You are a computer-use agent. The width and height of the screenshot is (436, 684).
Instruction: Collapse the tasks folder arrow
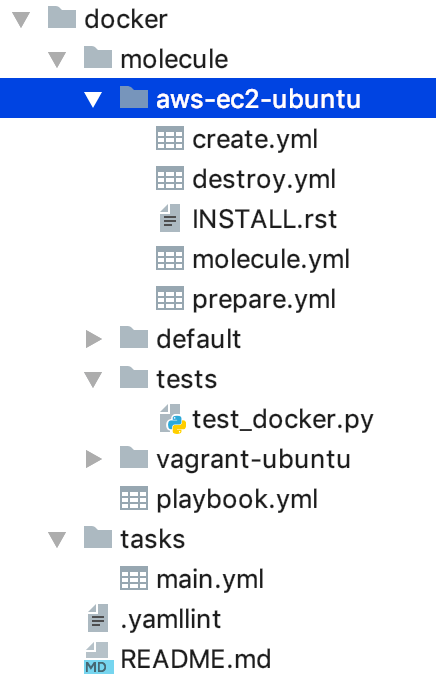(x=57, y=540)
